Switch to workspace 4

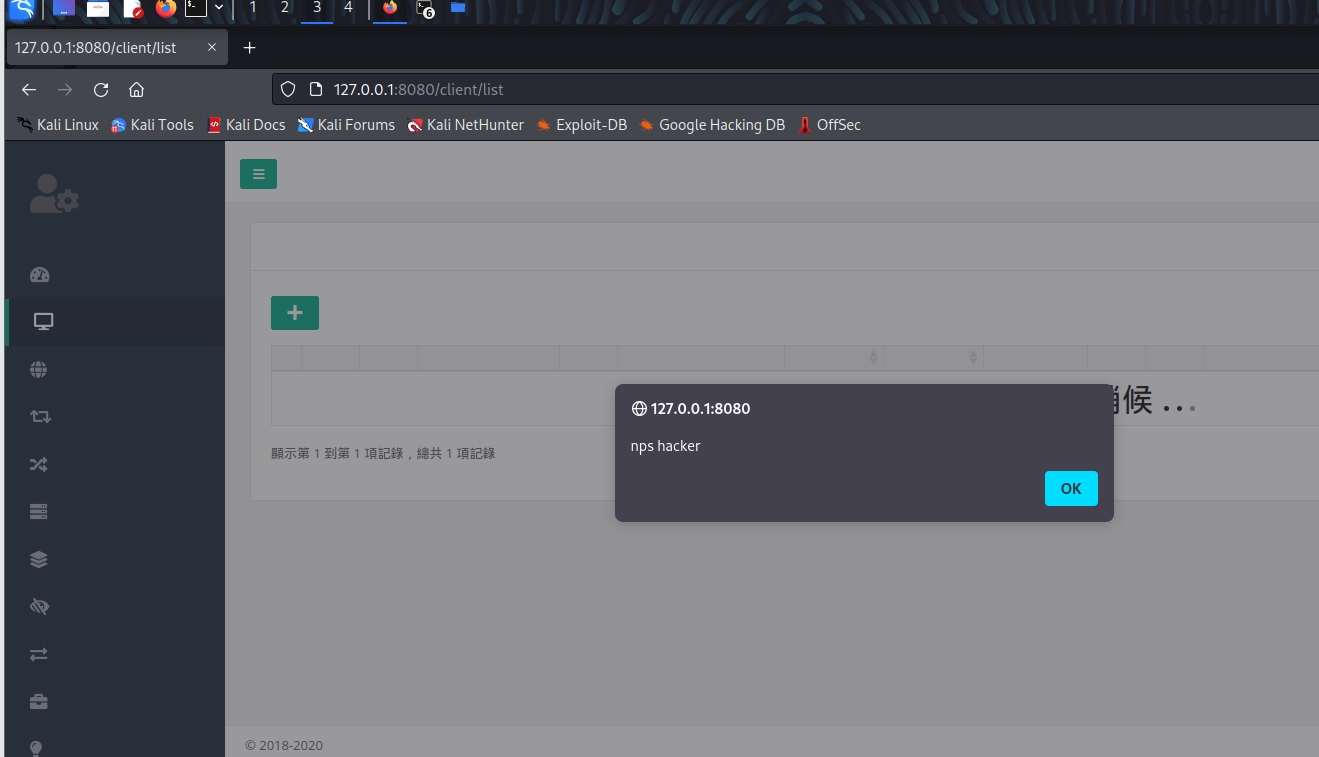coord(348,8)
